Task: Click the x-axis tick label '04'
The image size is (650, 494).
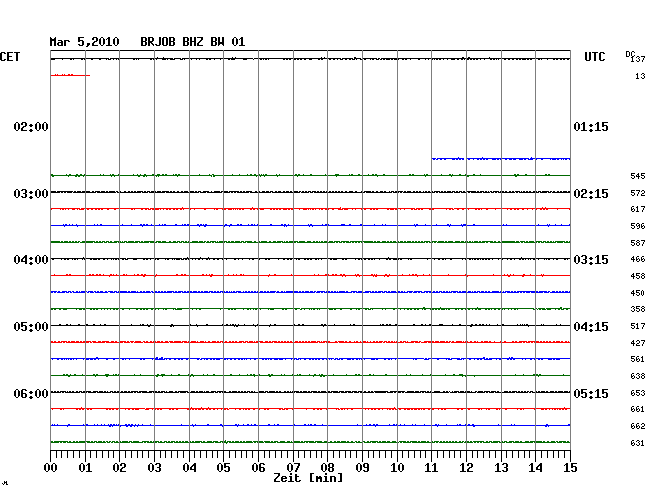Action: pyautogui.click(x=189, y=468)
